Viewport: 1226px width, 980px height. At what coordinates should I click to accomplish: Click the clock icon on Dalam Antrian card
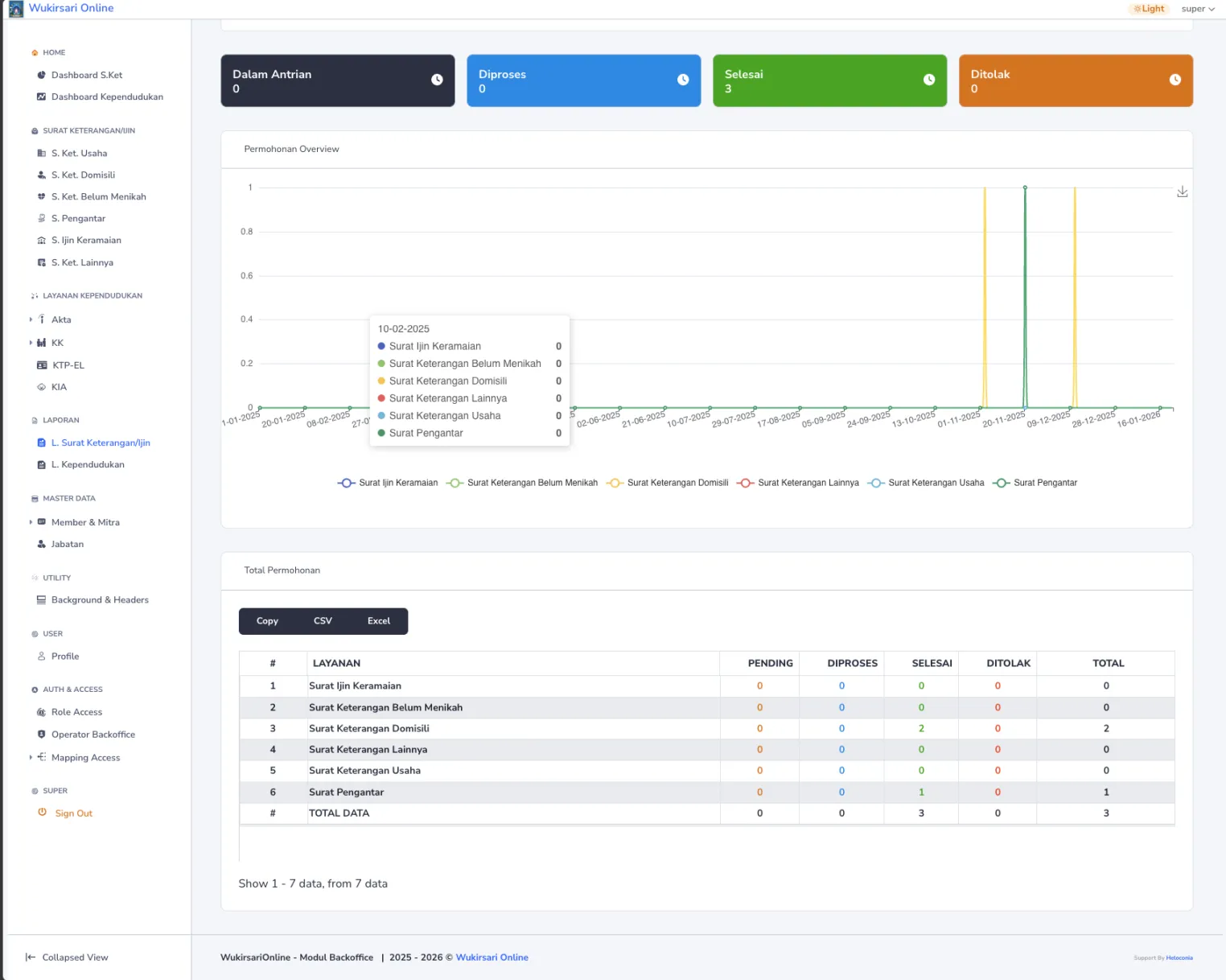click(x=437, y=80)
